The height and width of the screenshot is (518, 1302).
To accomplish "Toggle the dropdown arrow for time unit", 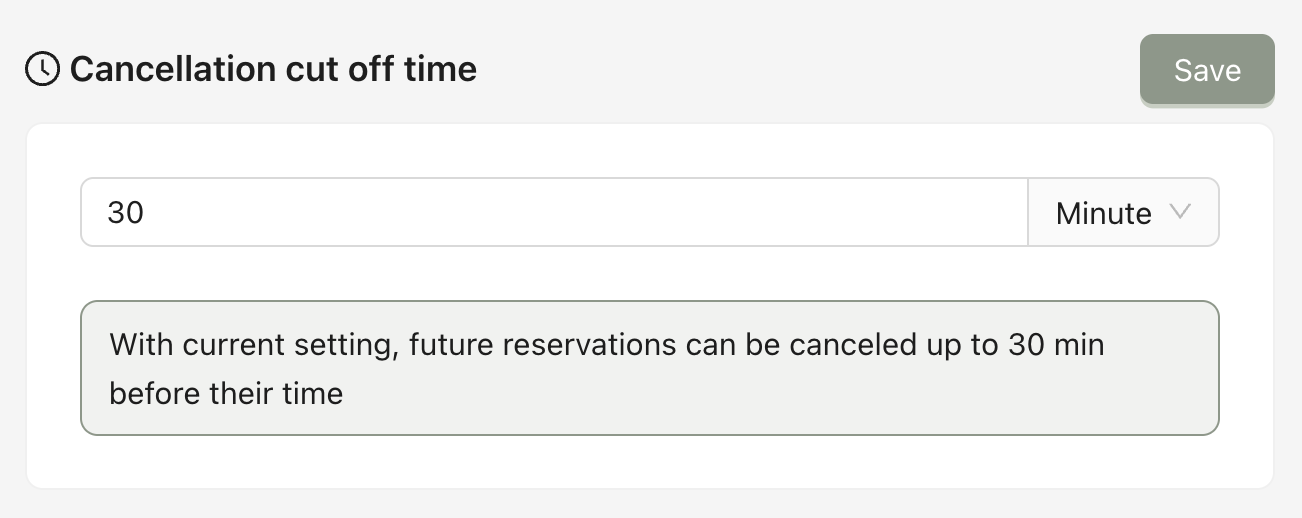I will (1180, 212).
